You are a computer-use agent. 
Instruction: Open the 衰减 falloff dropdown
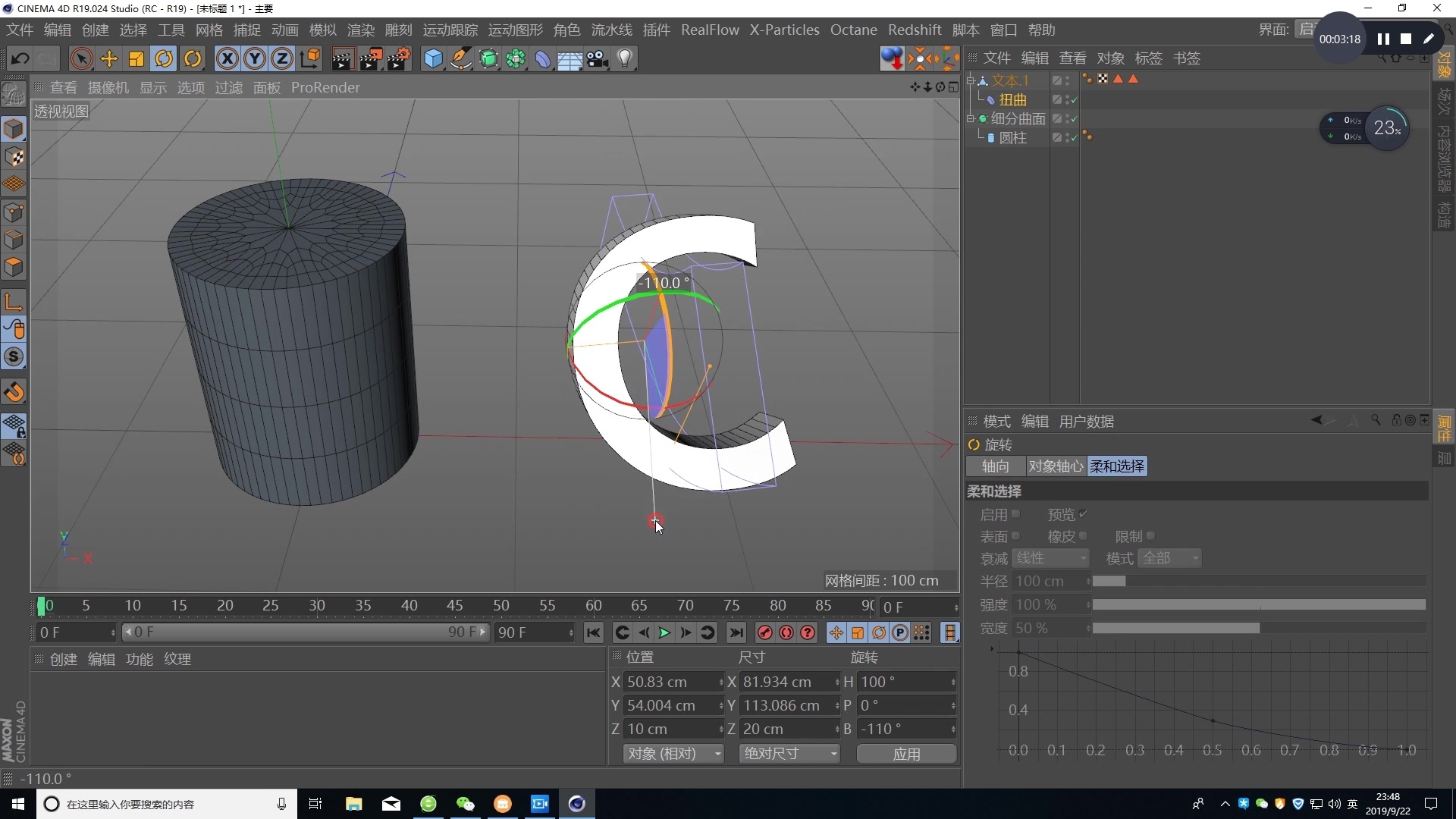coord(1051,558)
